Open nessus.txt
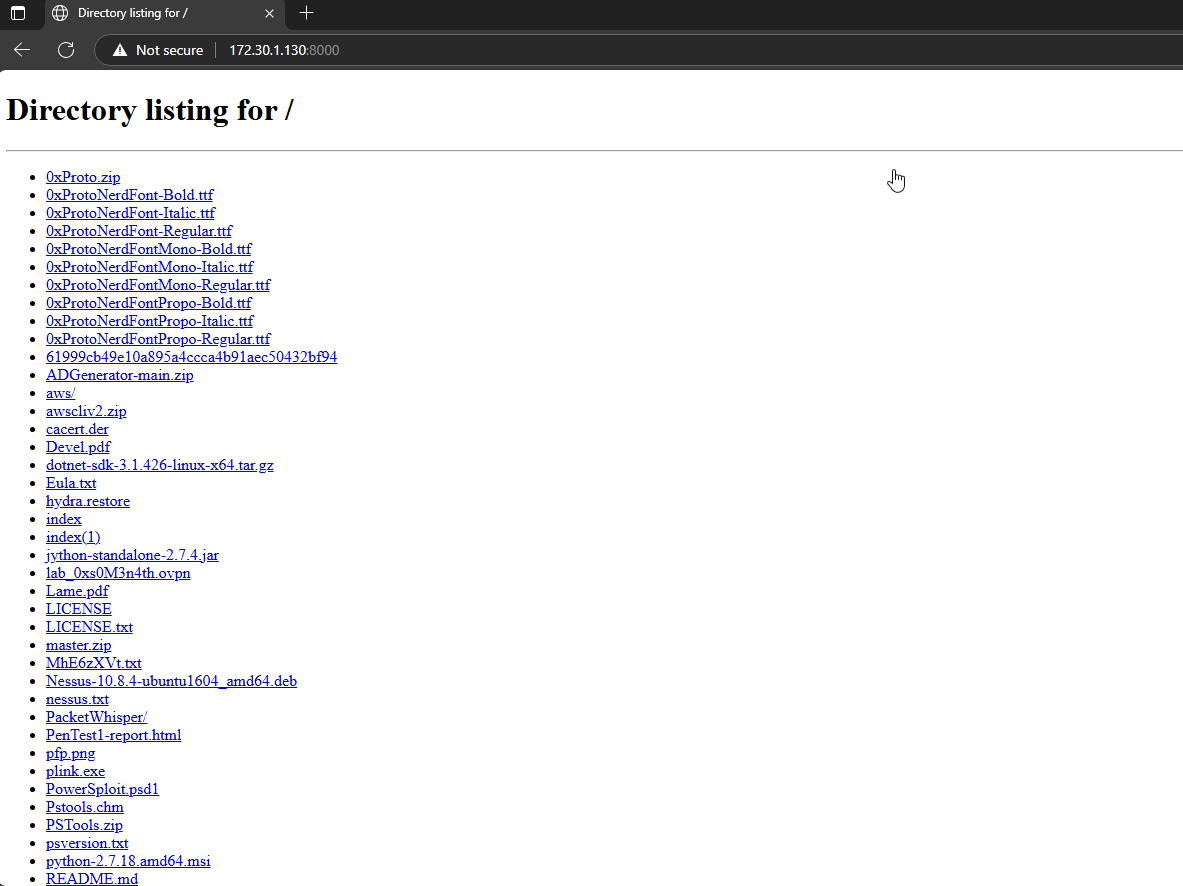1183x886 pixels. point(77,700)
